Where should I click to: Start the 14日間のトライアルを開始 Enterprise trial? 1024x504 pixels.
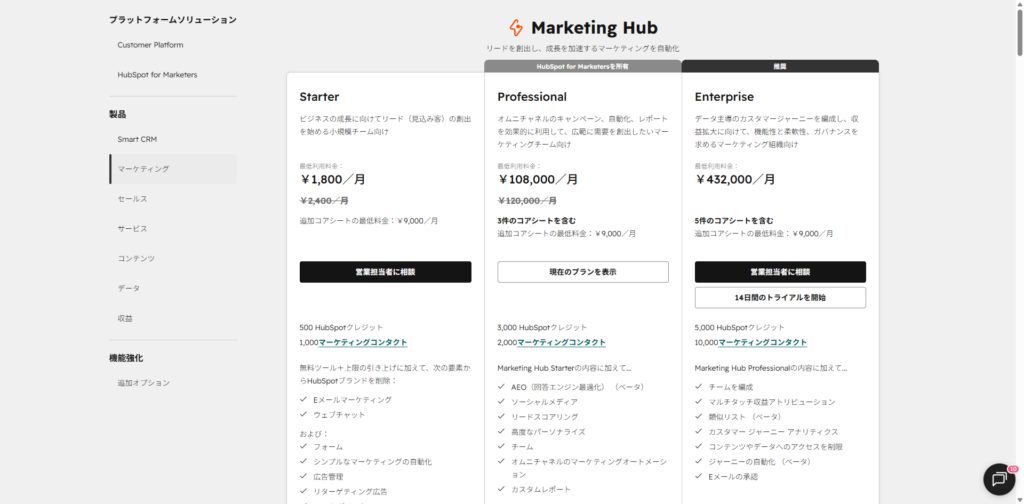tap(780, 298)
